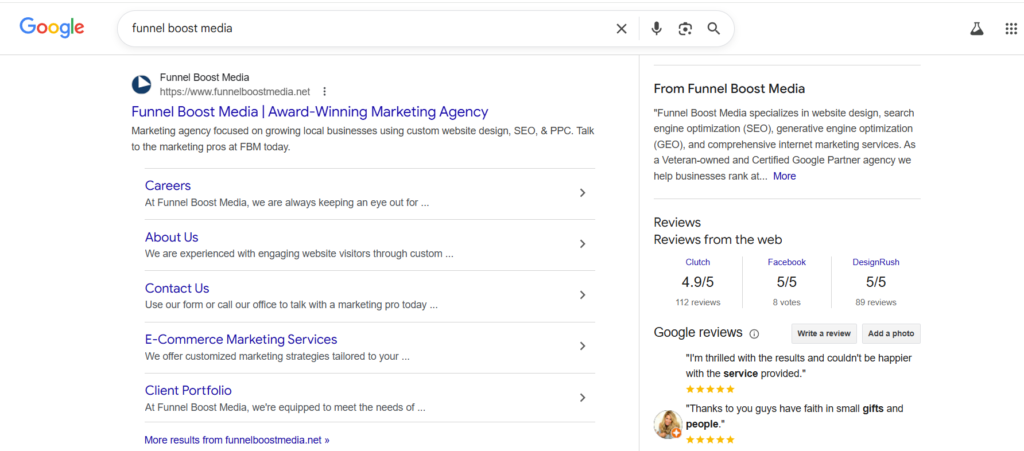Expand the About Us sitelink chevron
The image size is (1024, 451).
coord(582,244)
